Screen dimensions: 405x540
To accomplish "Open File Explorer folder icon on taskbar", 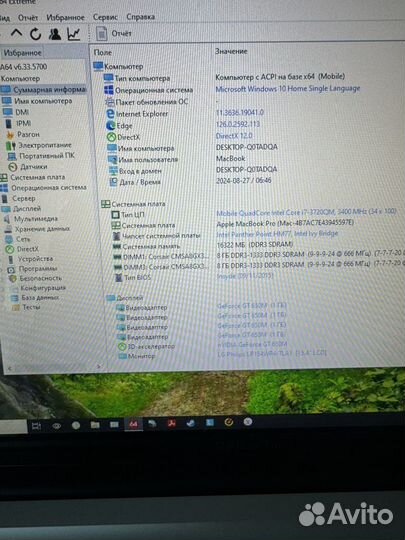I will tap(95, 425).
